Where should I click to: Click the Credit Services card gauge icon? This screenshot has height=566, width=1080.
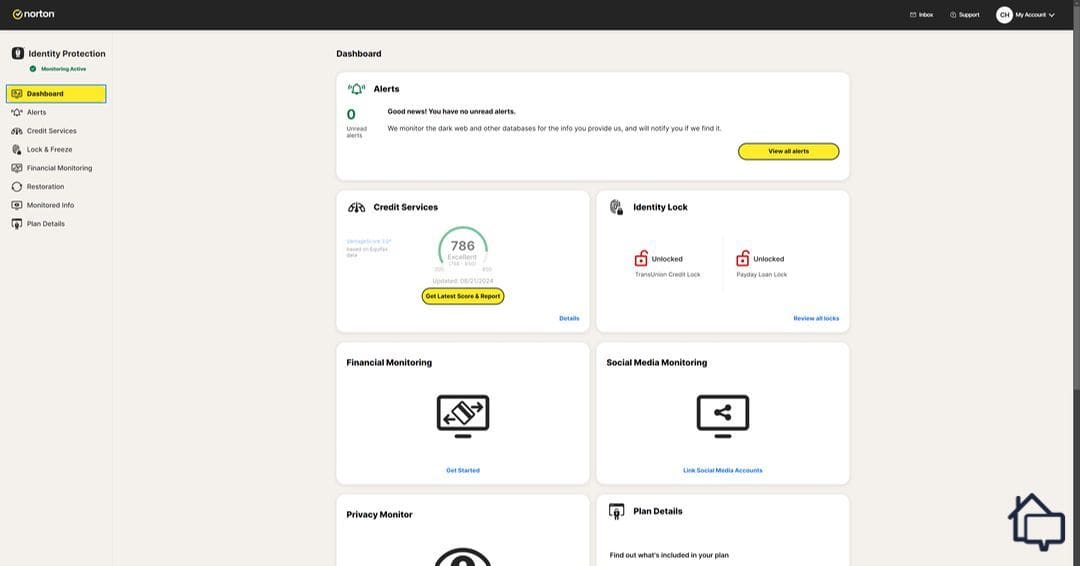pos(356,207)
